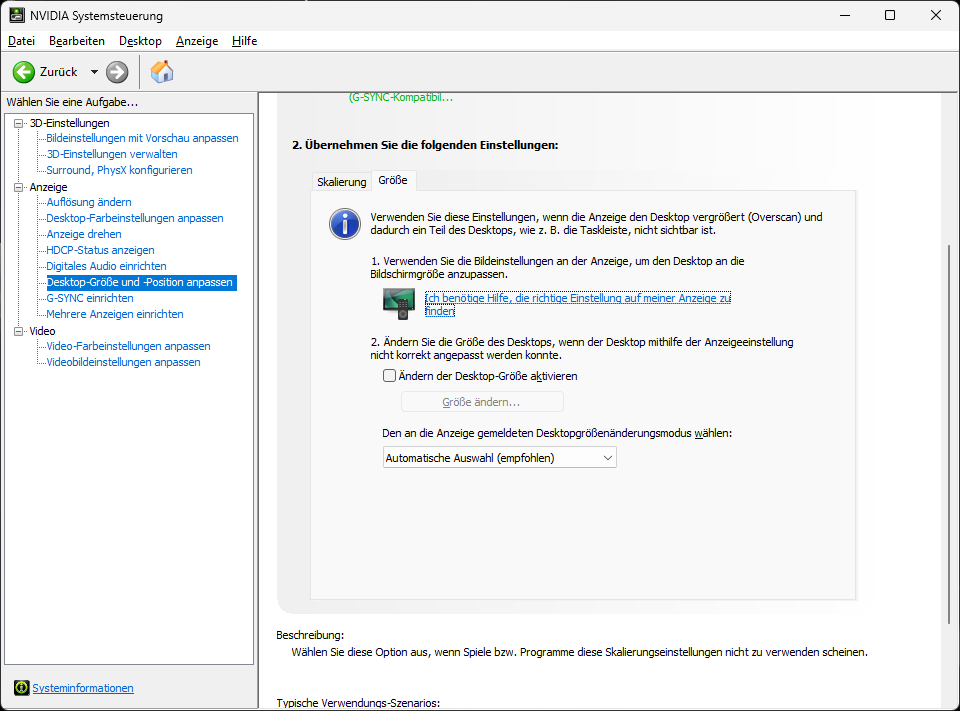960x711 pixels.
Task: Click the grey forward arrow icon
Action: pyautogui.click(x=117, y=72)
